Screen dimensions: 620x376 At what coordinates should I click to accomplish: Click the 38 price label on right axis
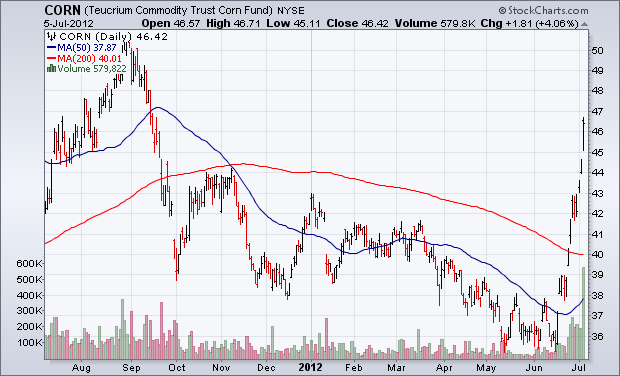tap(597, 296)
